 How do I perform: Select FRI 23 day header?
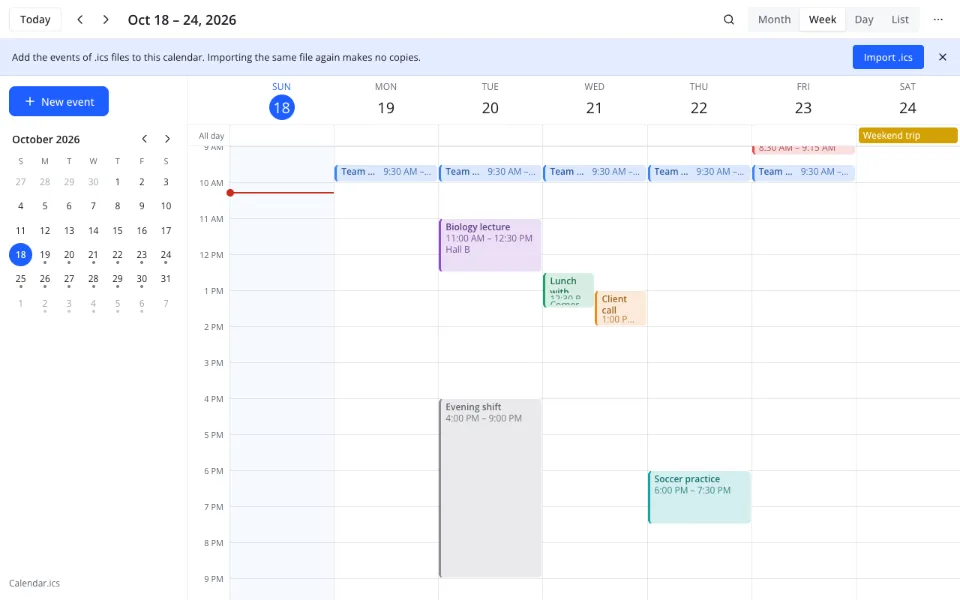pos(803,101)
